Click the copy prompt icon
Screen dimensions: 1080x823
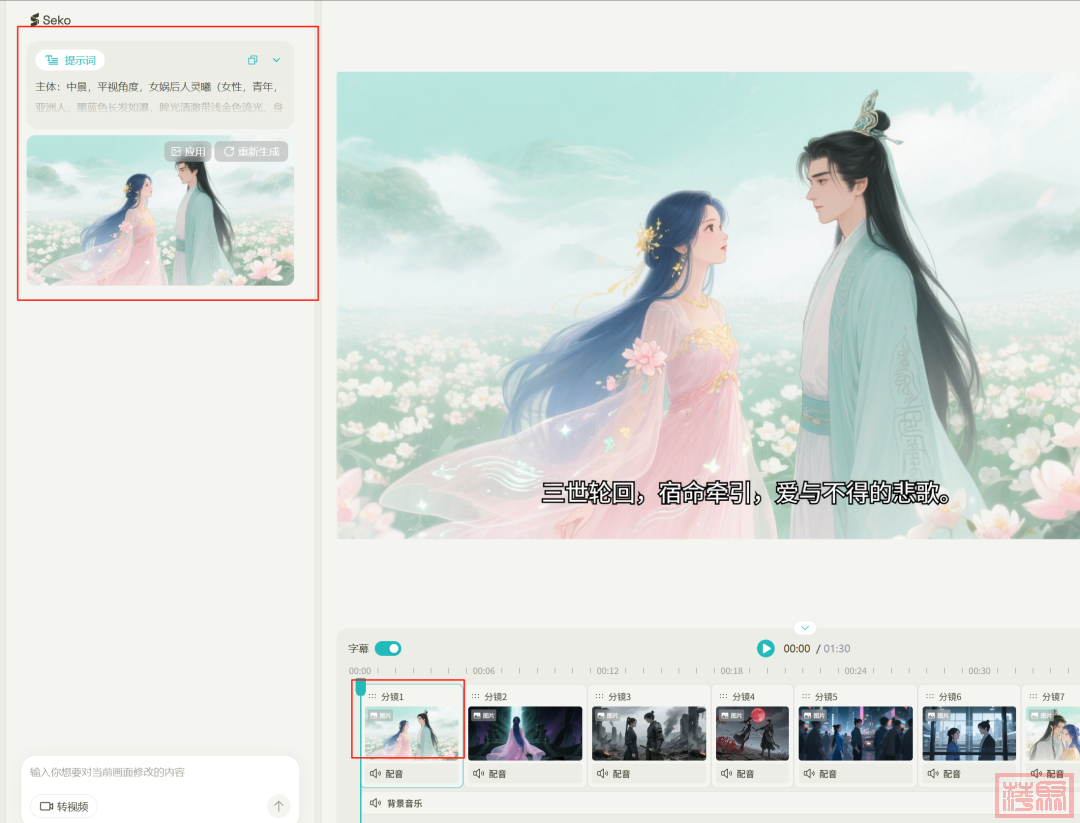(x=253, y=60)
